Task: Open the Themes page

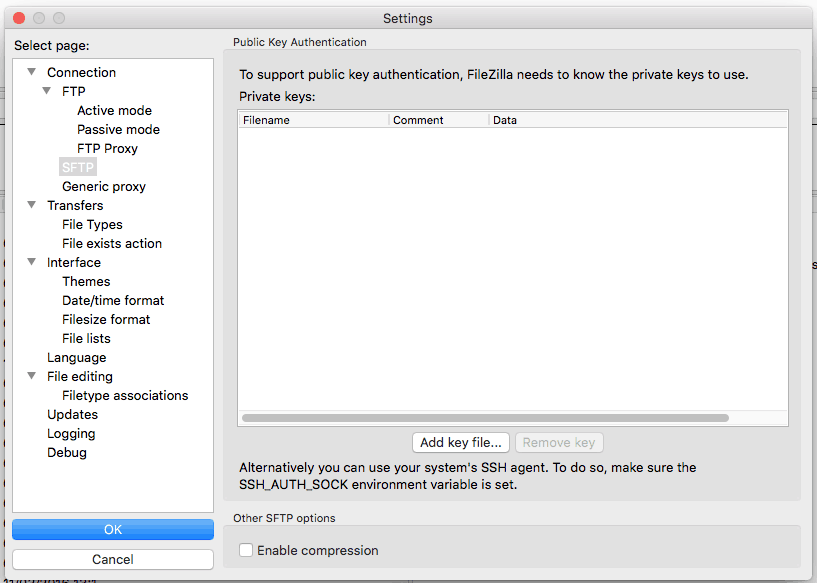Action: (x=86, y=281)
